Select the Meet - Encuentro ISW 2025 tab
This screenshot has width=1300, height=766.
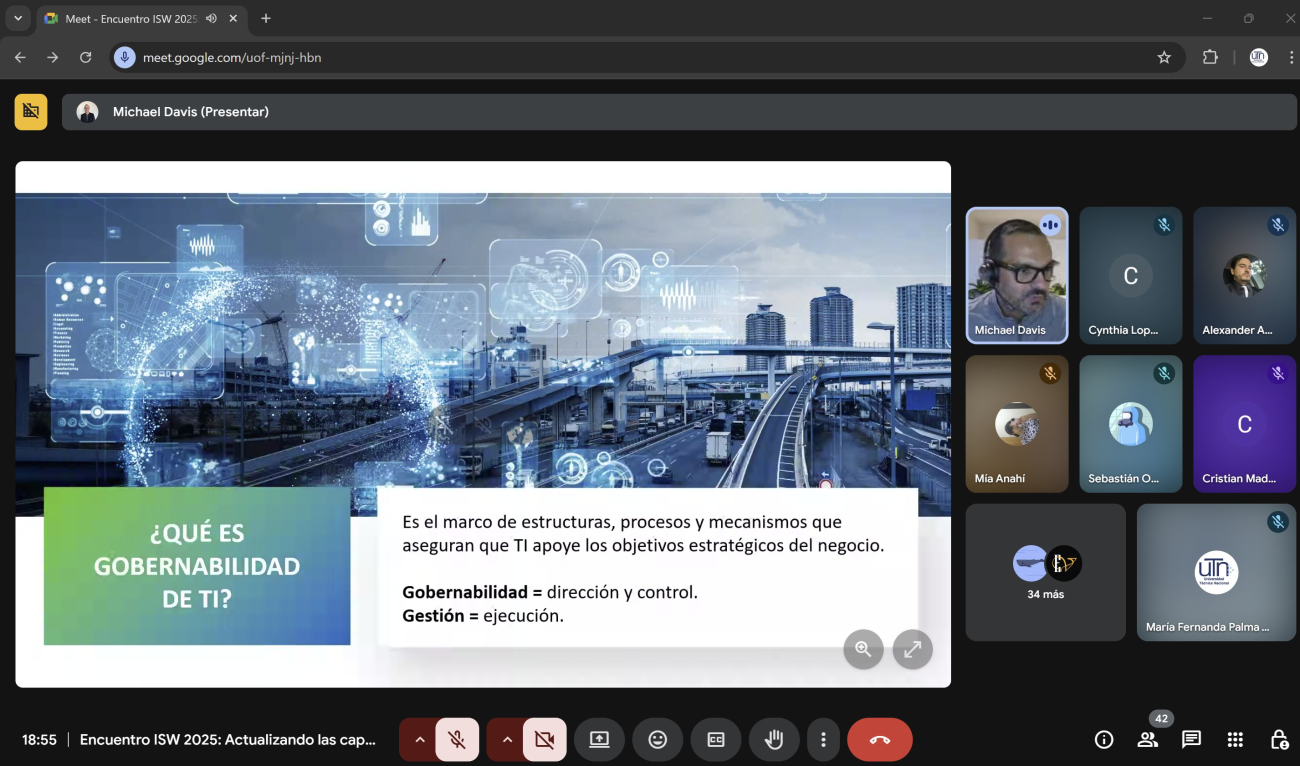click(x=130, y=19)
